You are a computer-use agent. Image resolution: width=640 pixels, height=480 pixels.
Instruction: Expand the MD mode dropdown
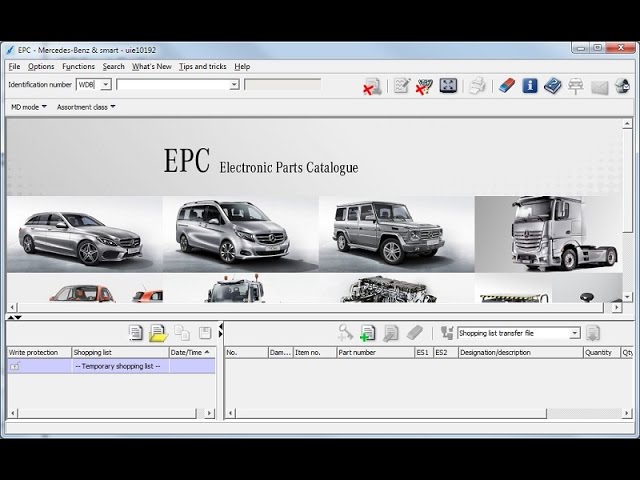[29, 107]
